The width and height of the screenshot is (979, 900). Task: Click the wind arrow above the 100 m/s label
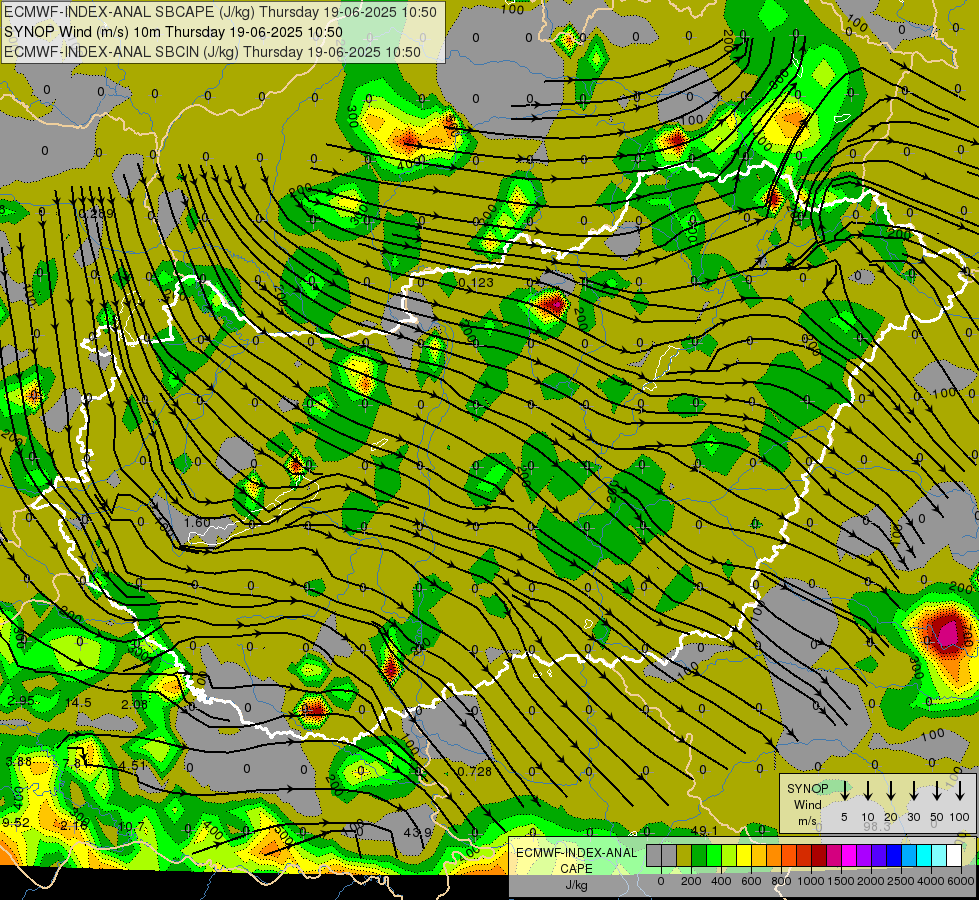point(960,790)
